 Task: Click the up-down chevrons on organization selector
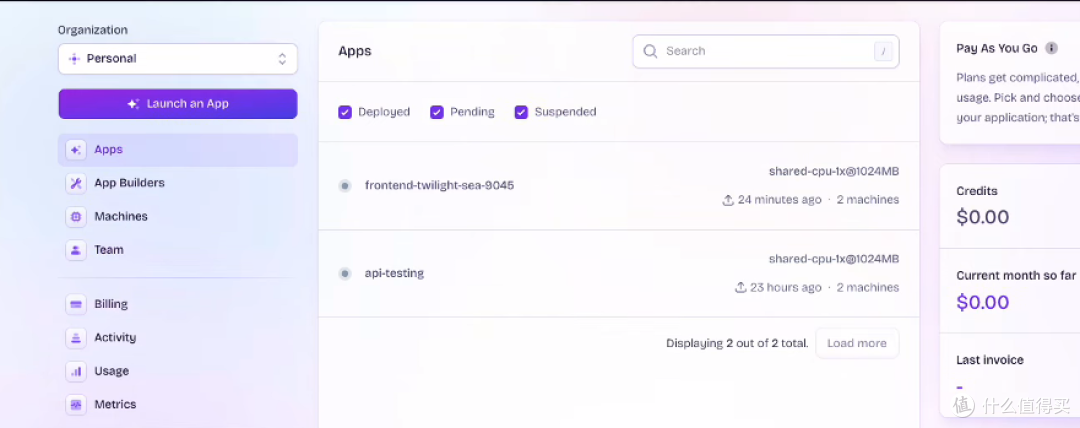click(282, 59)
